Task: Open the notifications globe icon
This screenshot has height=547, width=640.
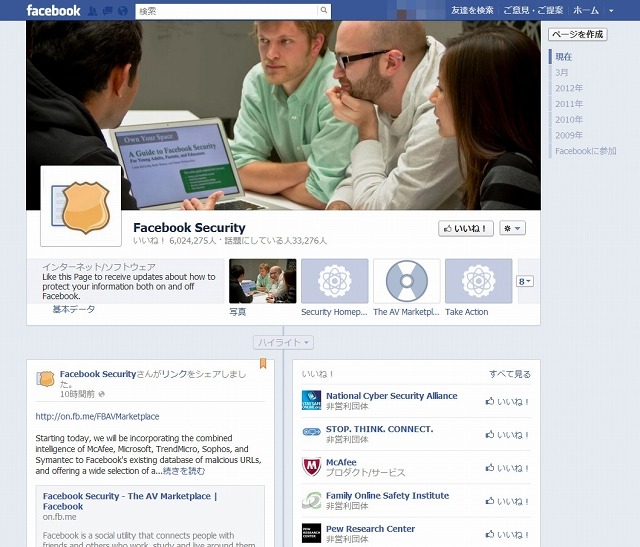Action: (x=123, y=11)
